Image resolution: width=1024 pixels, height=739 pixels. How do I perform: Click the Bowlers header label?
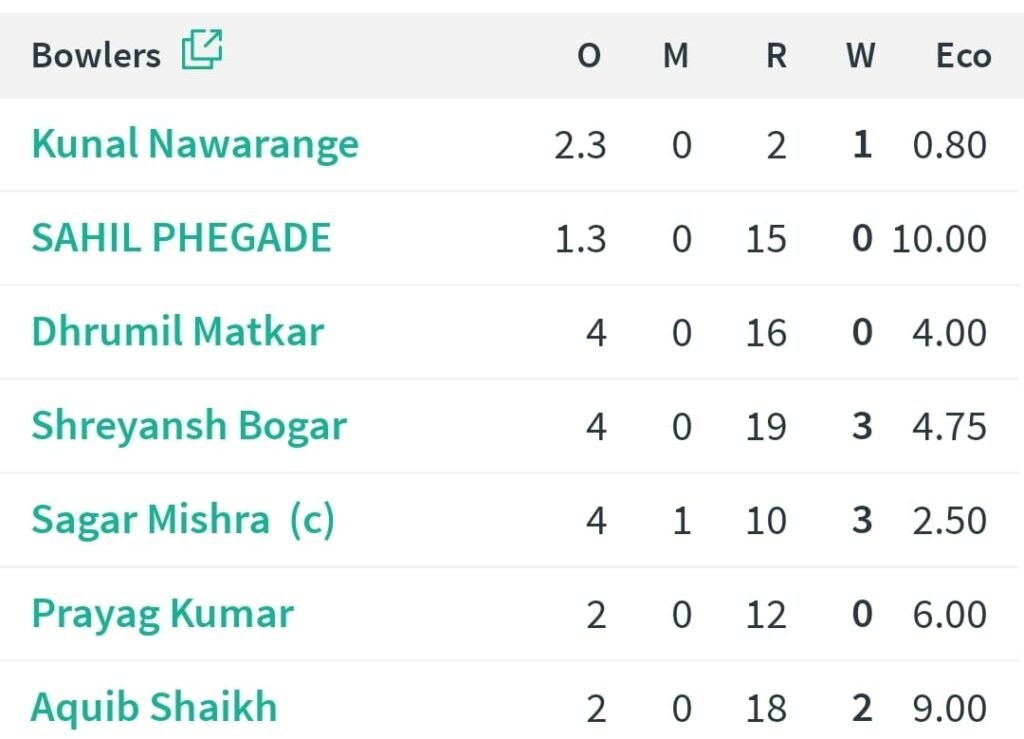(96, 55)
